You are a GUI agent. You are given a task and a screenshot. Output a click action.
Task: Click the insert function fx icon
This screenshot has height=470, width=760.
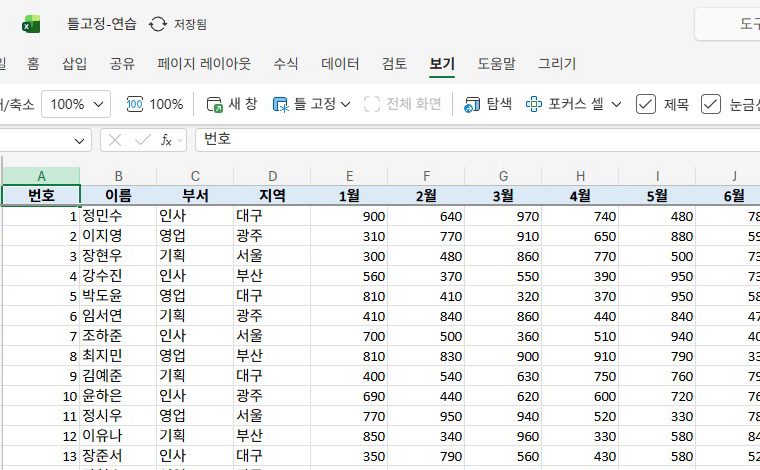(x=166, y=141)
